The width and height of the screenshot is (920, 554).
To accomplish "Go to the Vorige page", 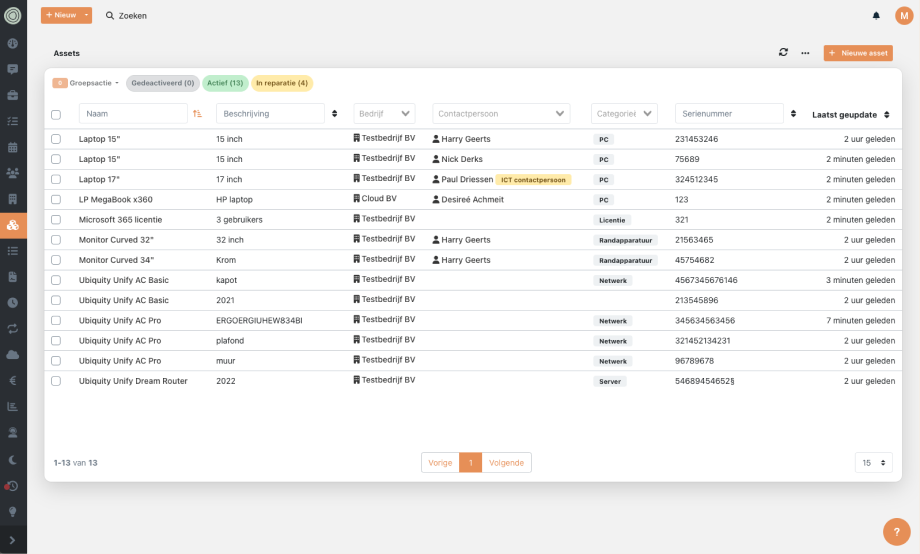I will tap(440, 462).
